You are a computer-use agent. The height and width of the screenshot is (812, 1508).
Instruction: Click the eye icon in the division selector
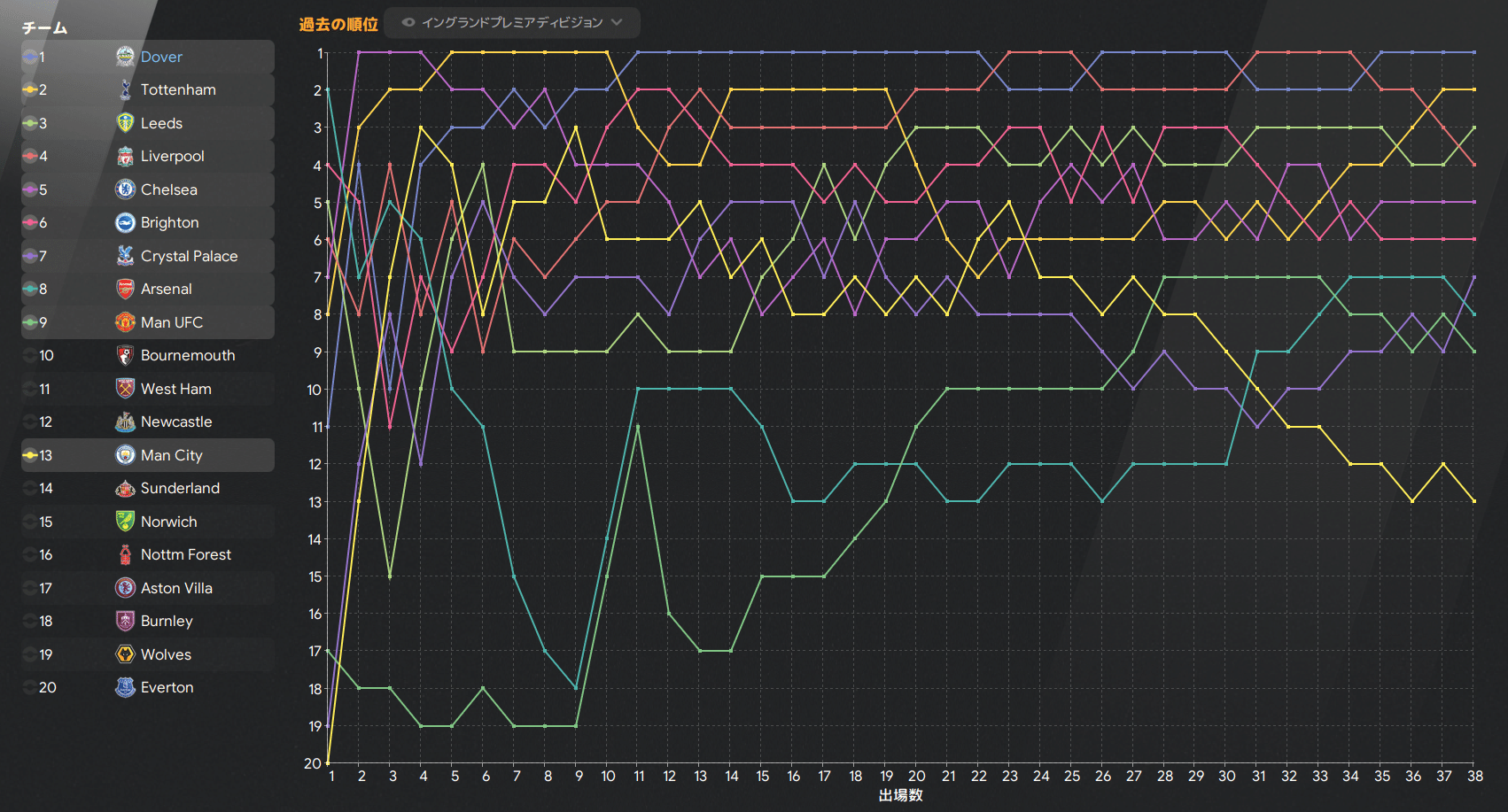[408, 22]
